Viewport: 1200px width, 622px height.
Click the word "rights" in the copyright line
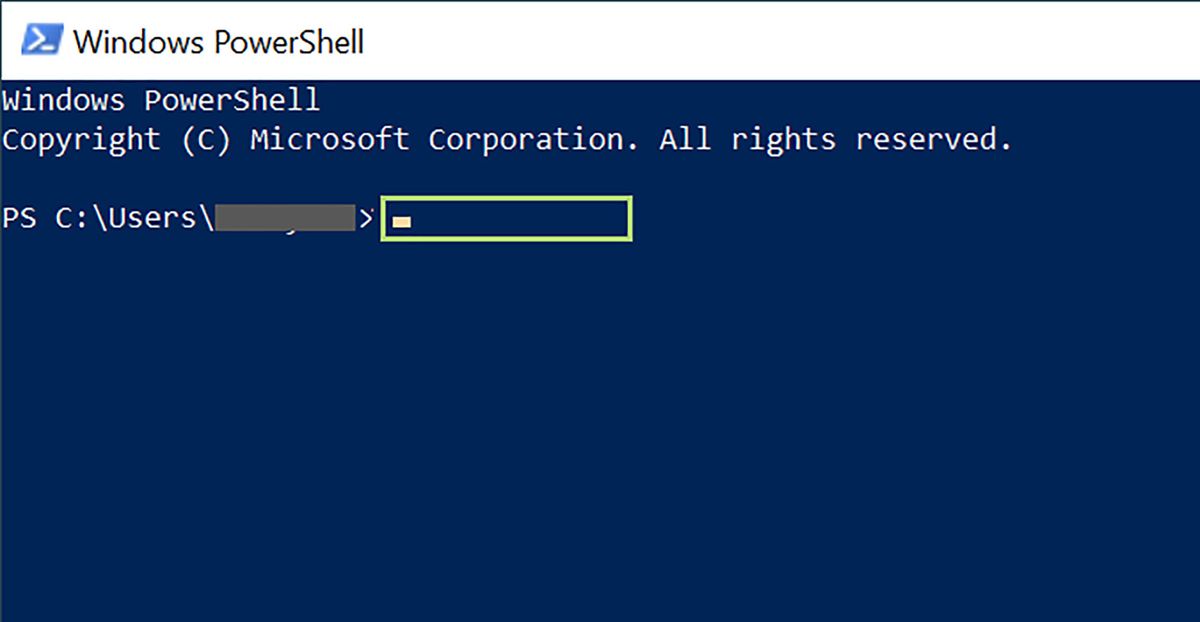(x=783, y=139)
